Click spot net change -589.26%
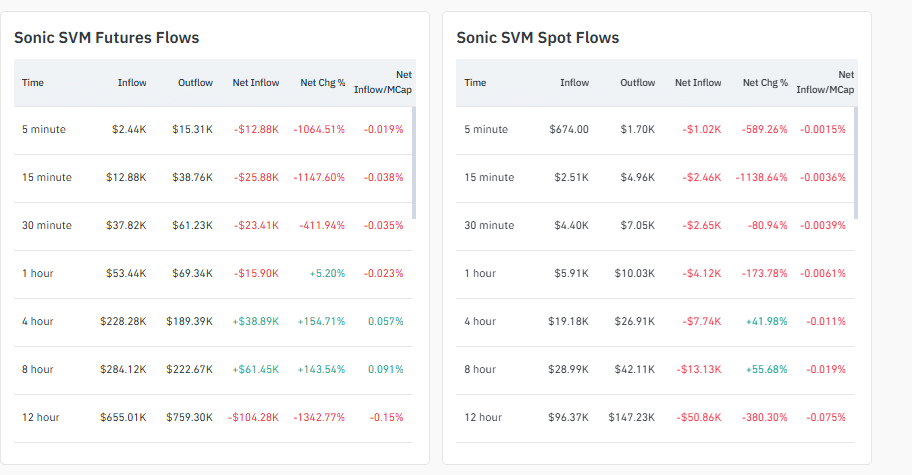Viewport: 912px width, 475px height. pos(764,129)
